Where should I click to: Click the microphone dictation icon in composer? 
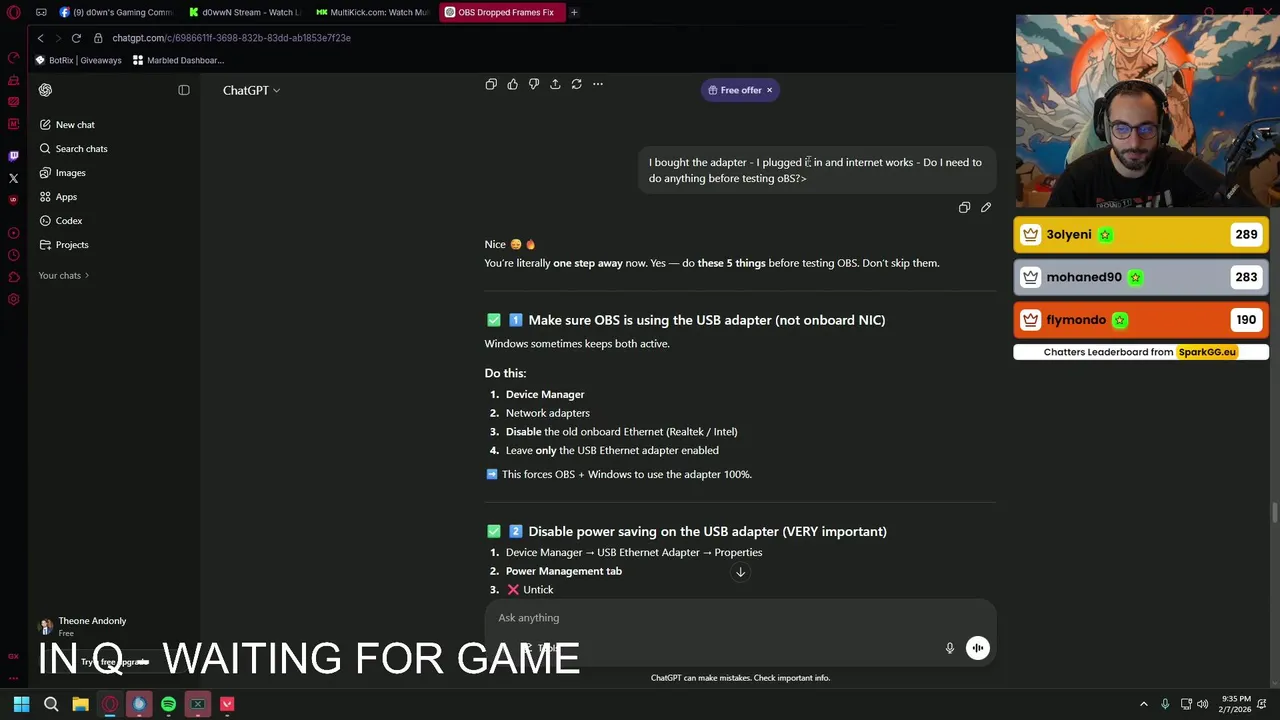950,648
